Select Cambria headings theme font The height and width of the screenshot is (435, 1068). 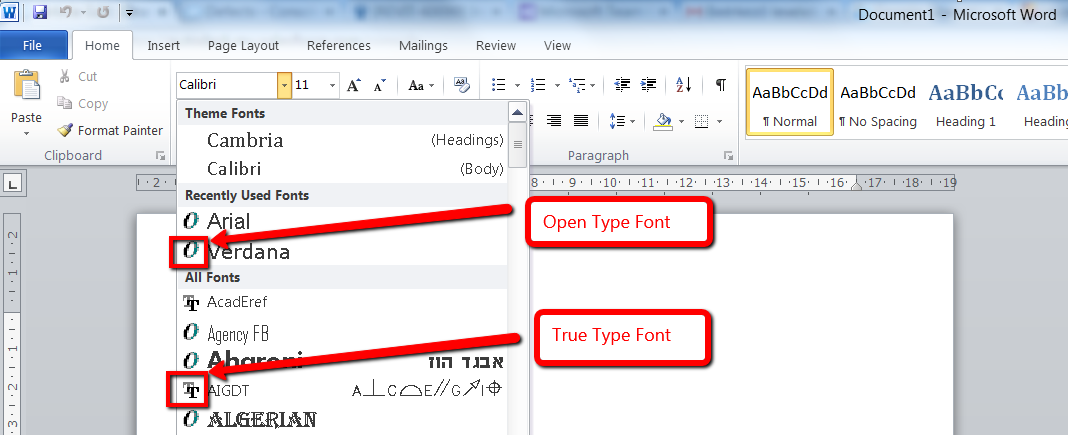(343, 140)
